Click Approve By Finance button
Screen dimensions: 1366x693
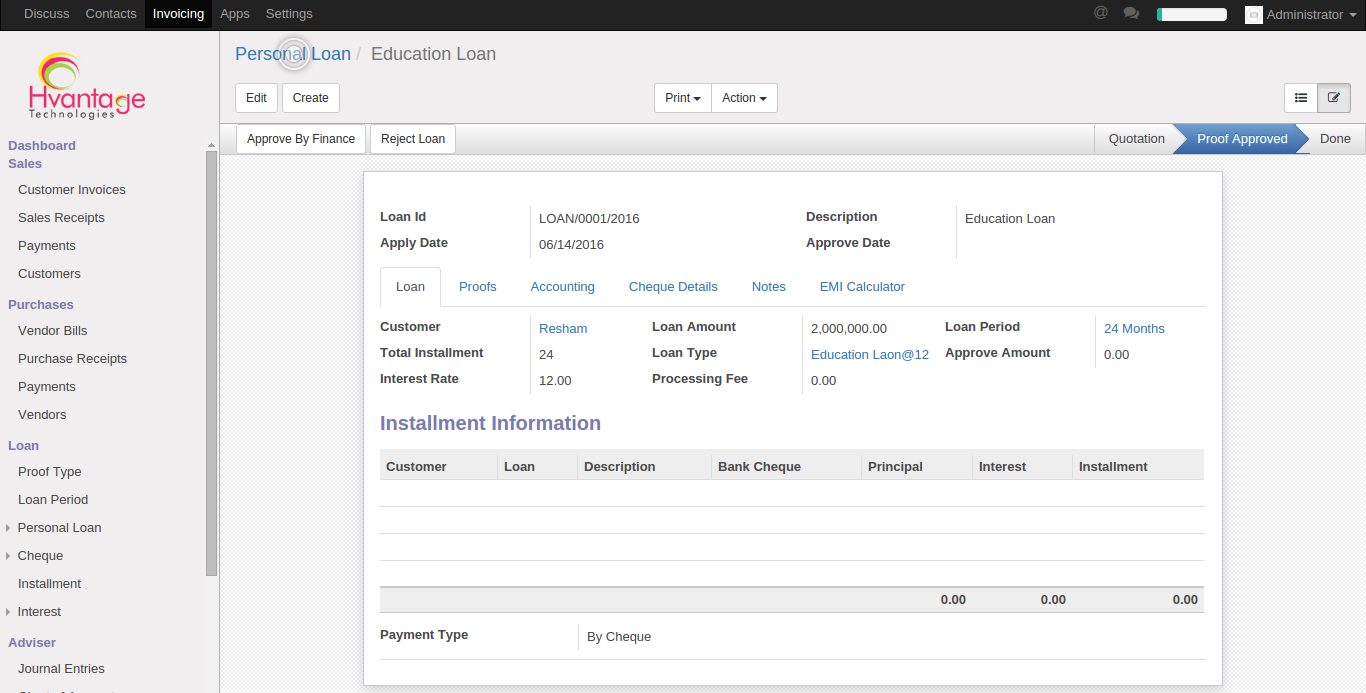tap(301, 139)
